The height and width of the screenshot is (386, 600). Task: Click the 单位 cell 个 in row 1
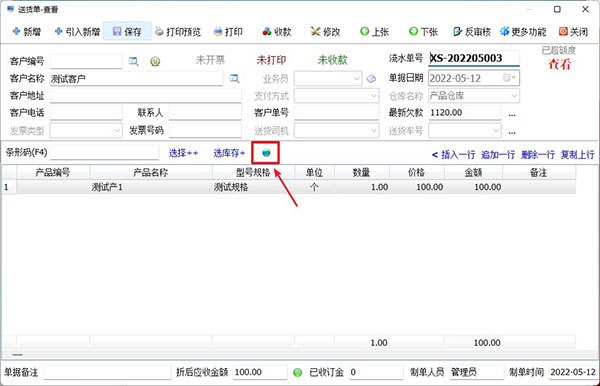click(315, 187)
